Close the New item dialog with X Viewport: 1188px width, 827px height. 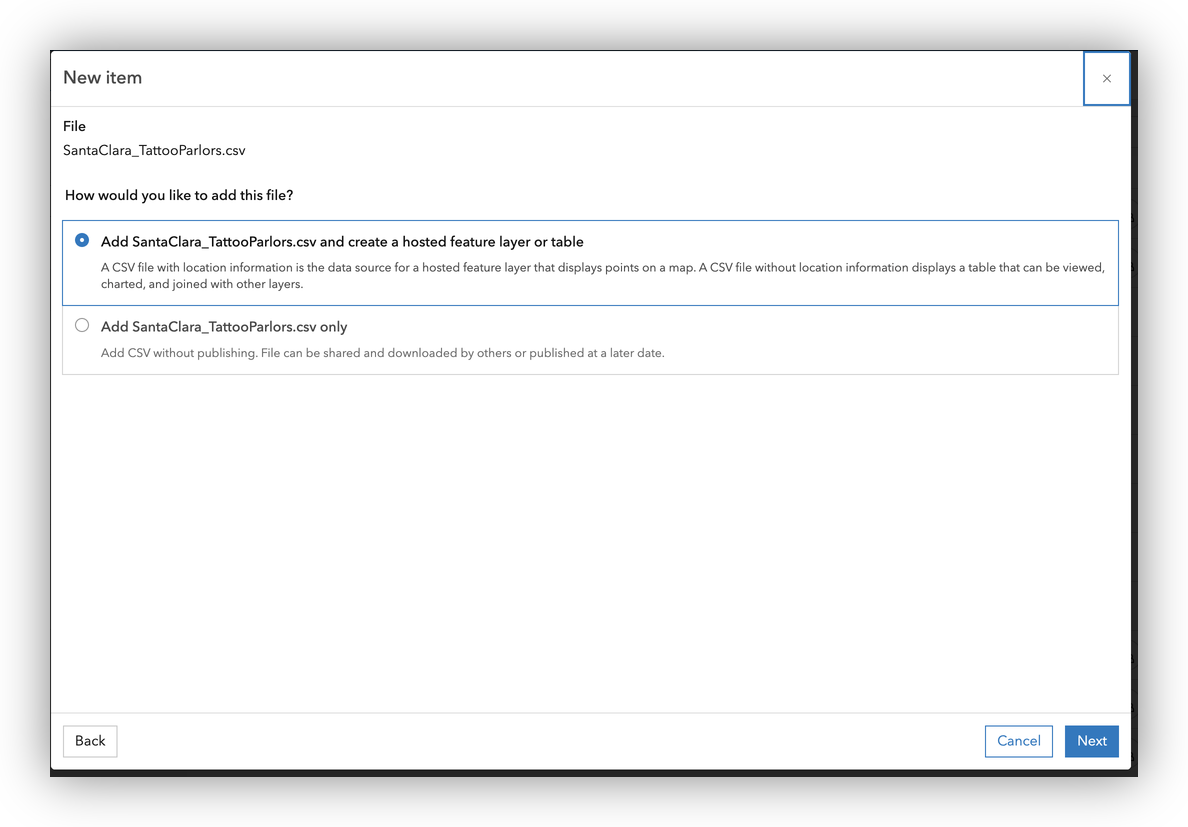tap(1106, 79)
